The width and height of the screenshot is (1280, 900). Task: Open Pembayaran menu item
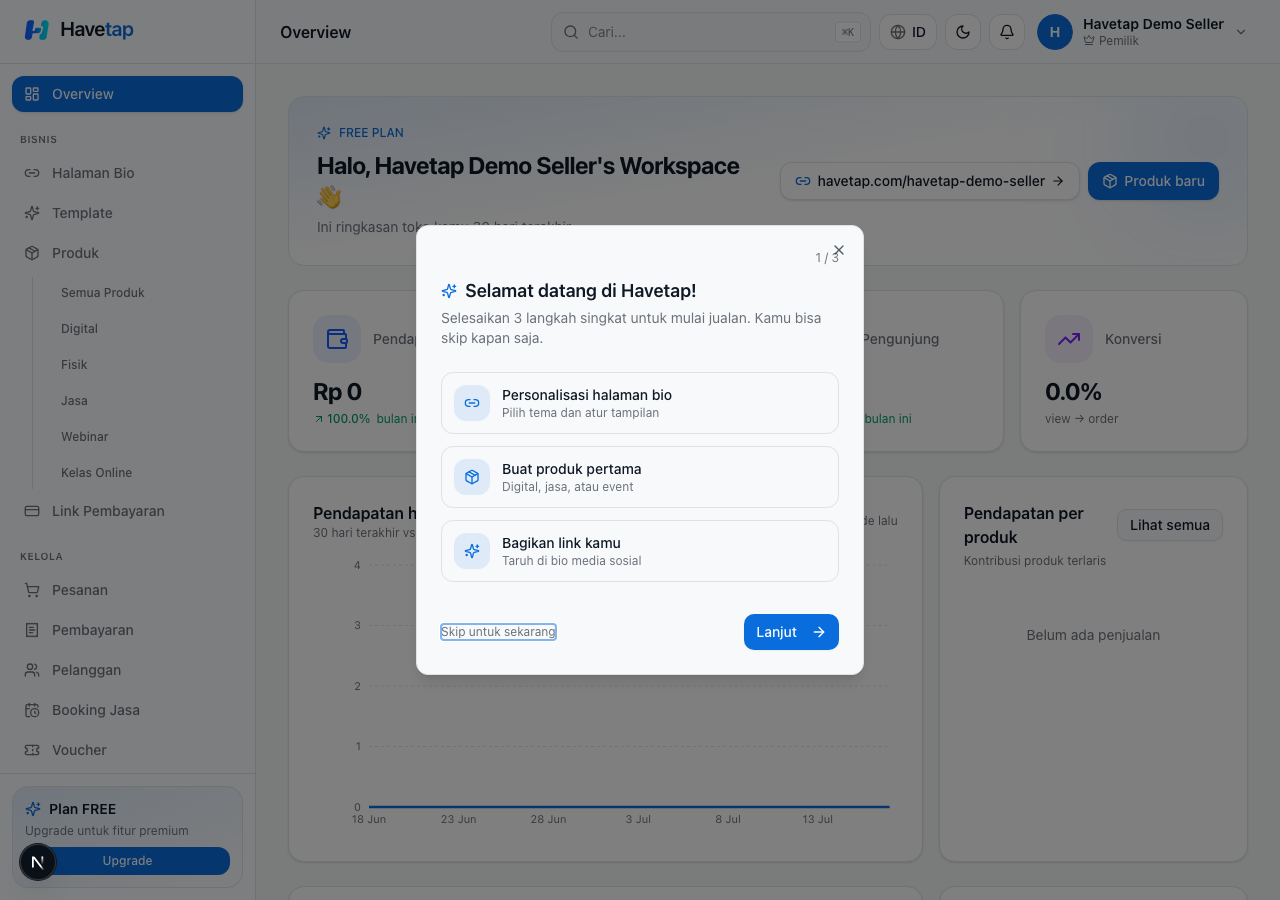(127, 630)
